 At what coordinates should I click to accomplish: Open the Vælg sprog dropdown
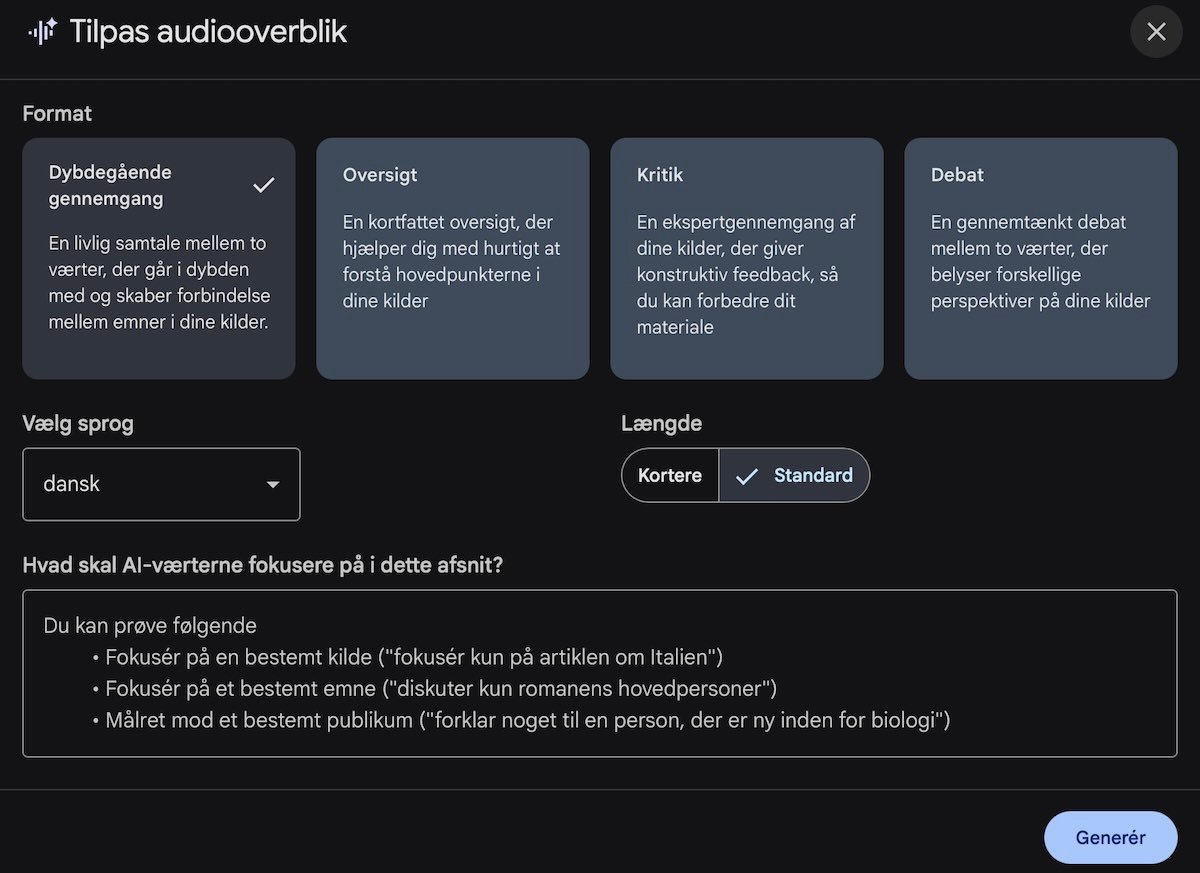click(x=161, y=484)
